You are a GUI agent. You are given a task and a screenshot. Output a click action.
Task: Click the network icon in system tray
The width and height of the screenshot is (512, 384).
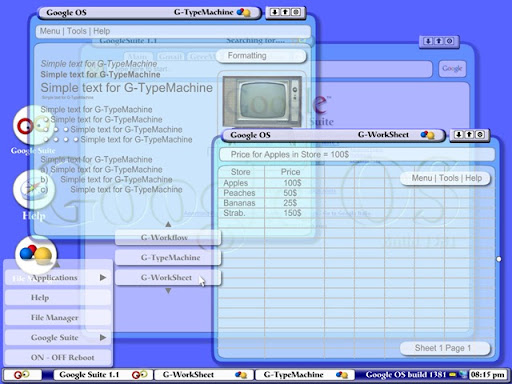(463, 374)
